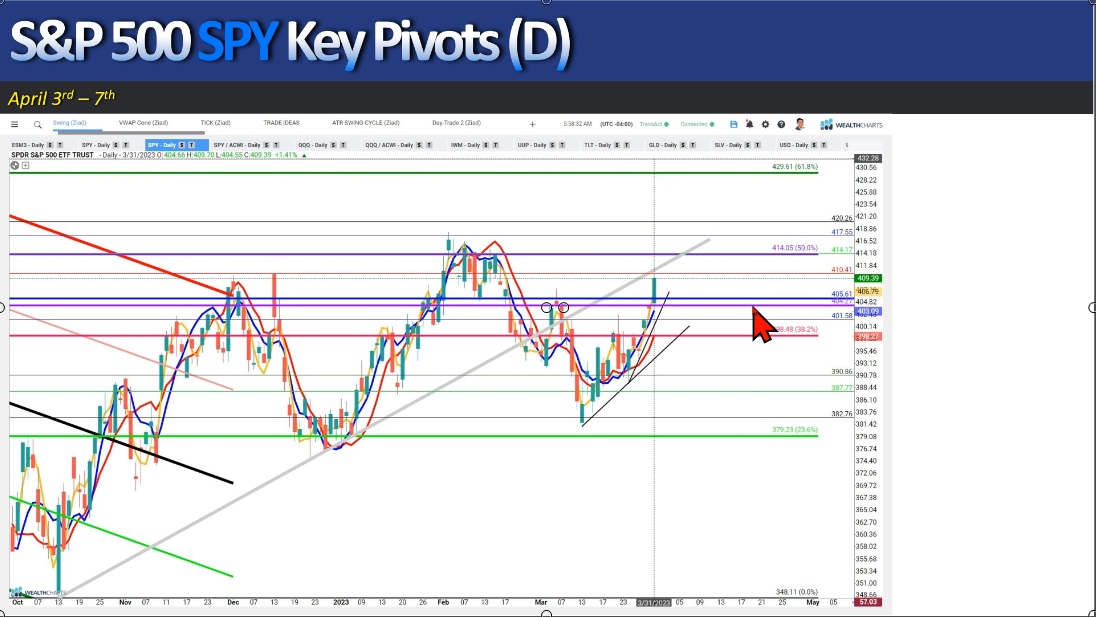1096x617 pixels.
Task: Click the help question mark icon
Action: point(781,124)
